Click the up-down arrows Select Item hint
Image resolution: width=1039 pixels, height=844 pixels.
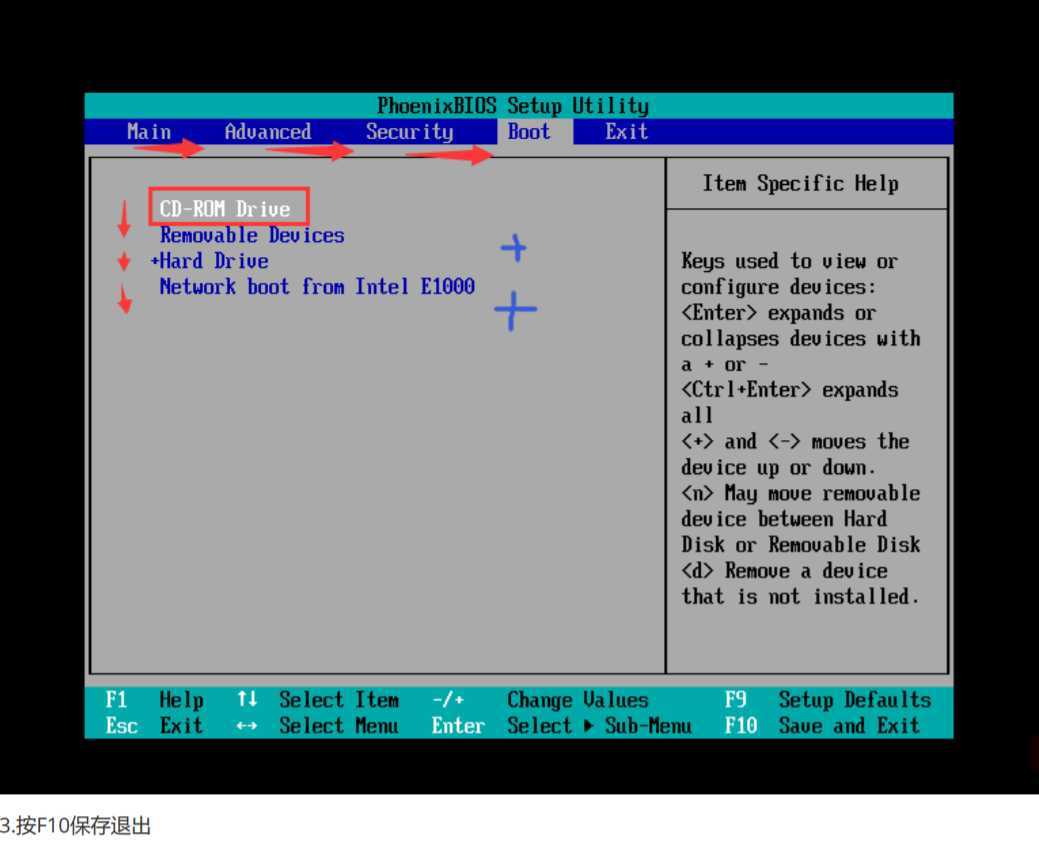pos(318,700)
